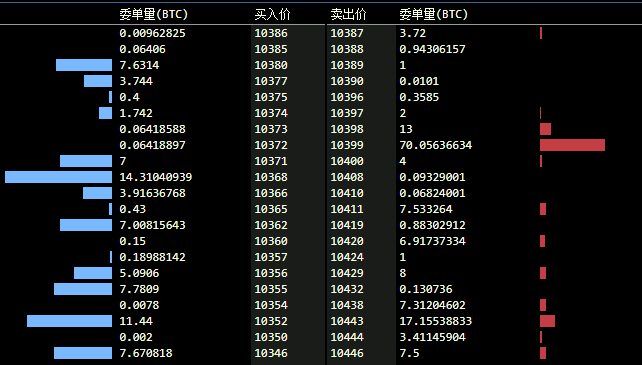Click blue depth bar for 14.31040939 bid
Screen dimensions: 642x365
(59, 177)
